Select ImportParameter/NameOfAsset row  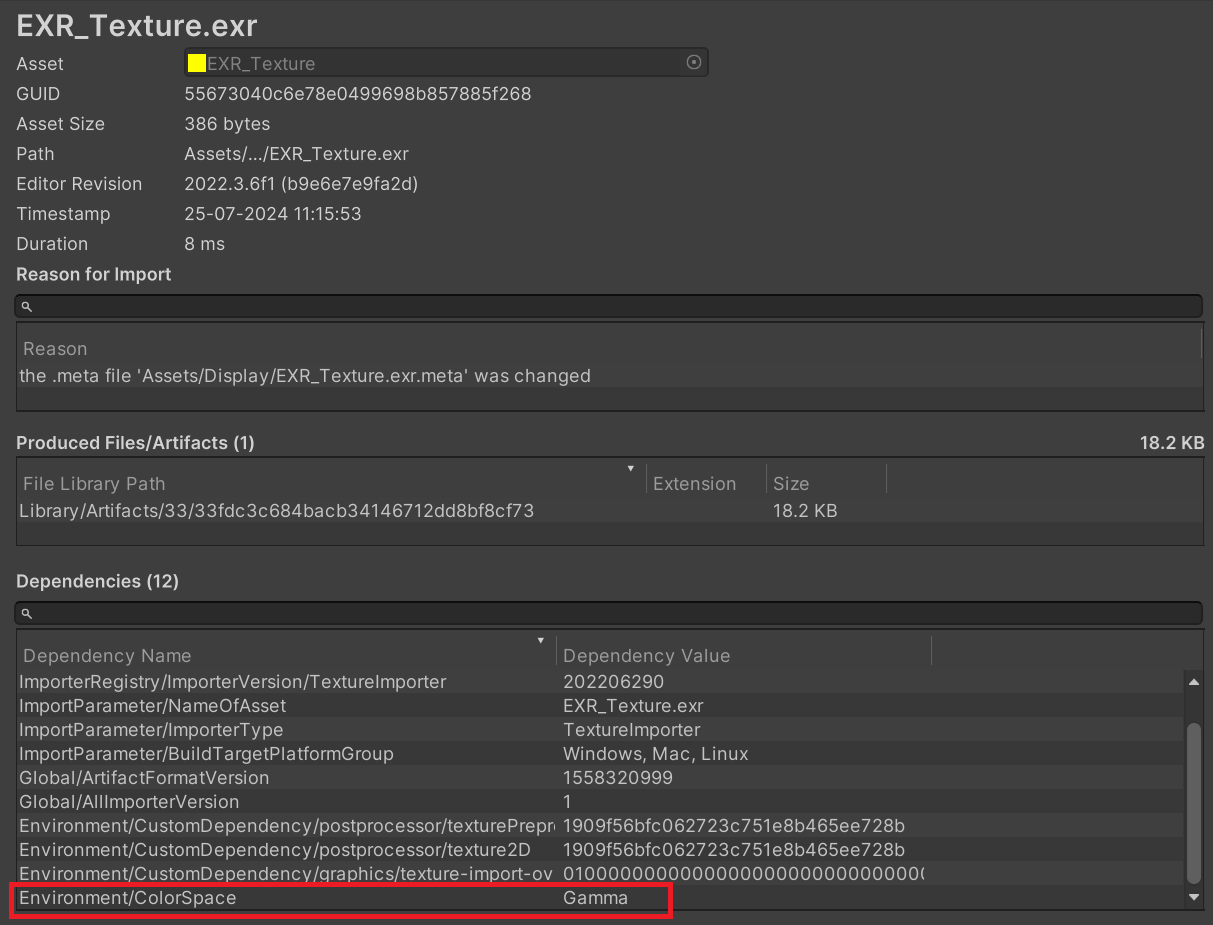tap(600, 706)
